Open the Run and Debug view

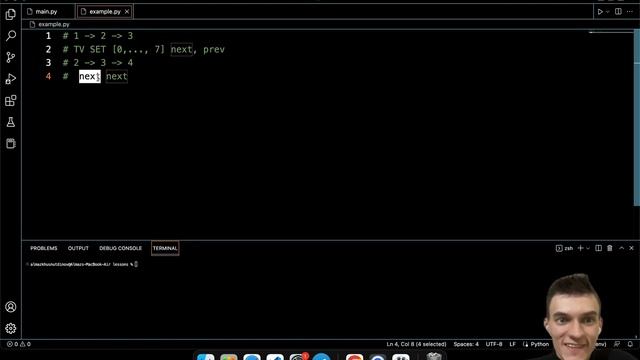pos(11,79)
